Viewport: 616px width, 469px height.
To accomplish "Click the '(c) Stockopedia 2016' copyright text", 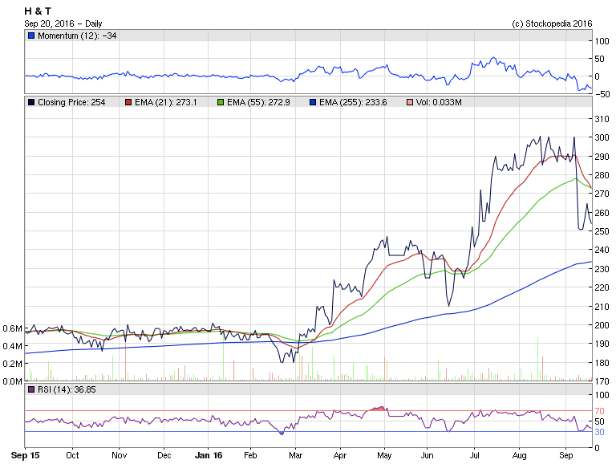I will tap(552, 24).
